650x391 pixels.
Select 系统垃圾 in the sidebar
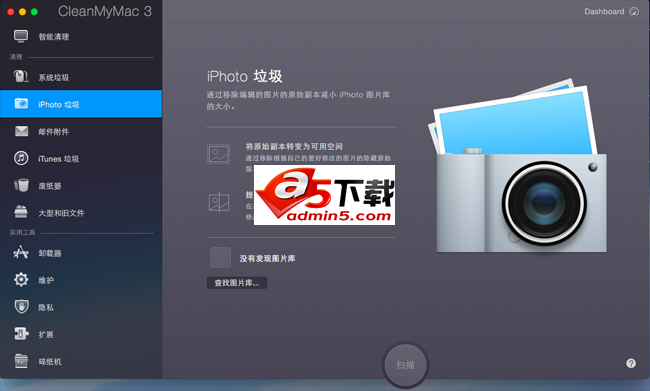tap(81, 77)
